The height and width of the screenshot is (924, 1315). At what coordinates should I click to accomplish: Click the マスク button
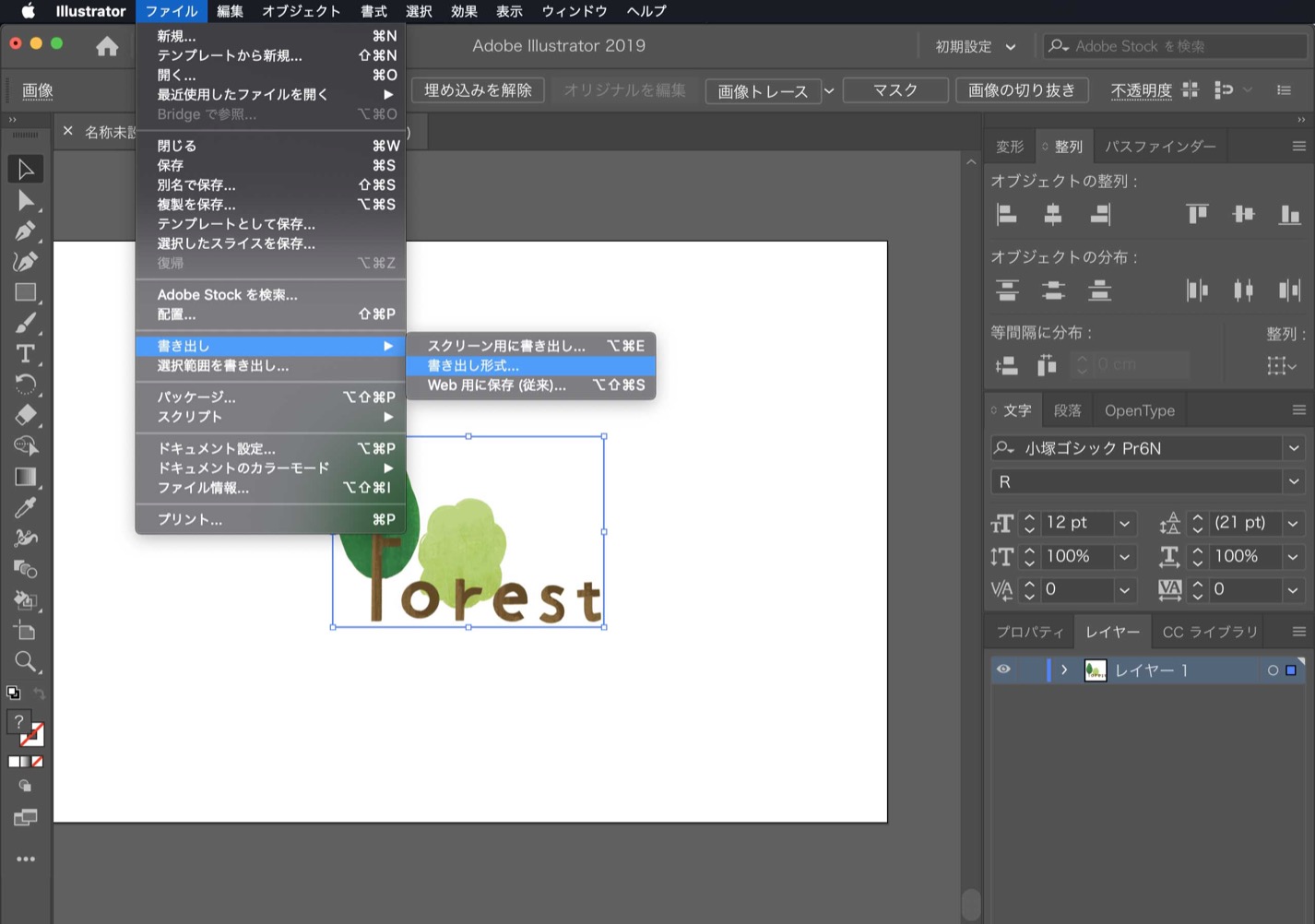pyautogui.click(x=895, y=90)
